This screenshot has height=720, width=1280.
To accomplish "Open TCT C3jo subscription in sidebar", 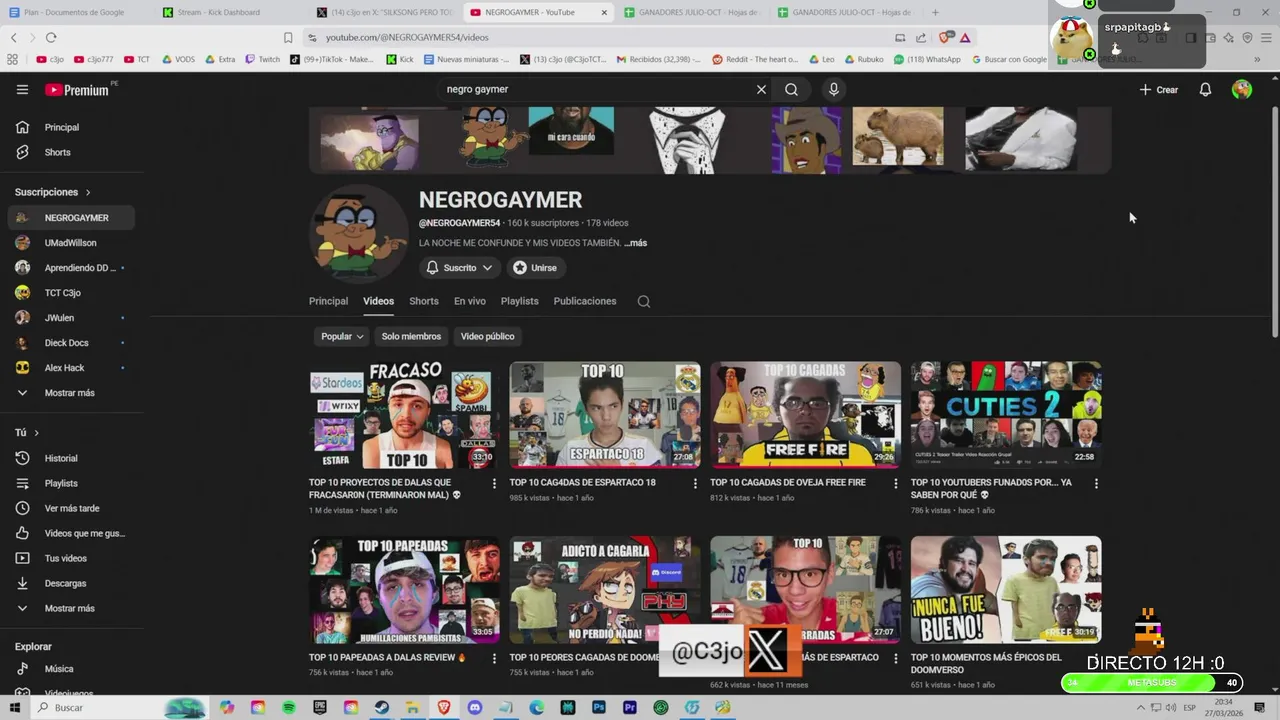I will pos(70,293).
